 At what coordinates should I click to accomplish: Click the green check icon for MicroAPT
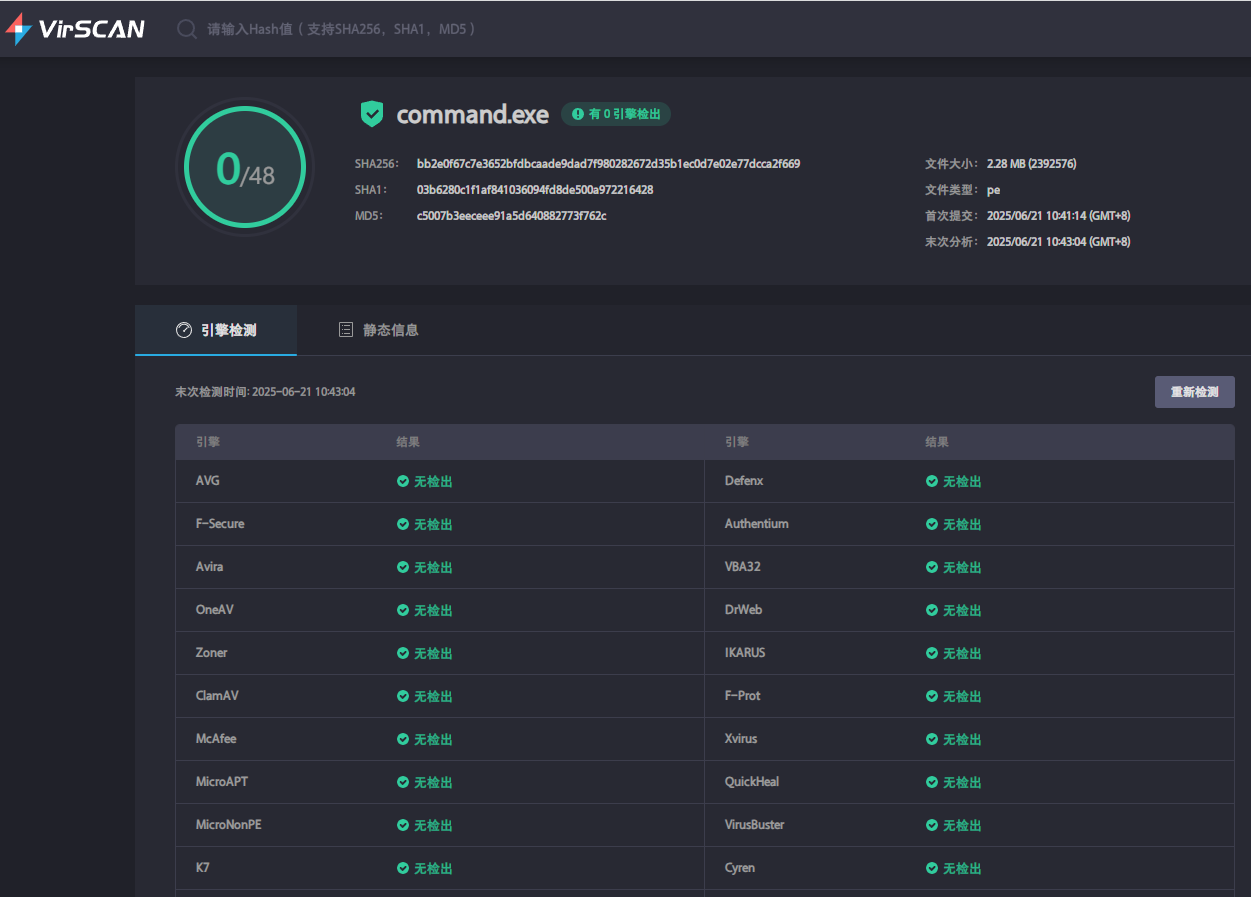(x=403, y=782)
